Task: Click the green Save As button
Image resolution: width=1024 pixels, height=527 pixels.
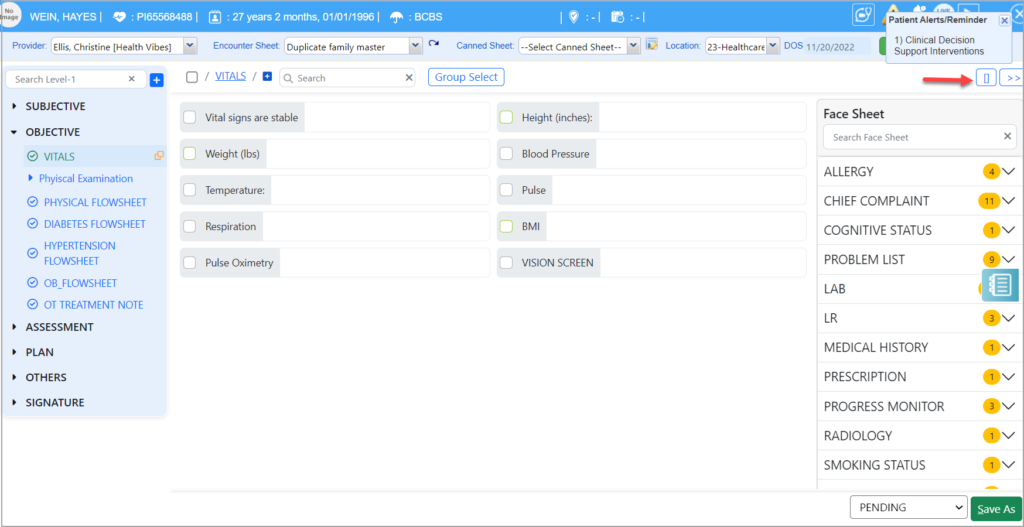Action: click(x=995, y=509)
